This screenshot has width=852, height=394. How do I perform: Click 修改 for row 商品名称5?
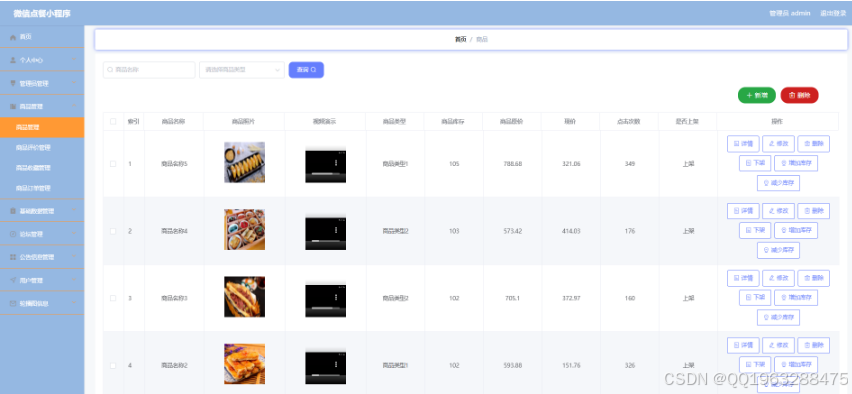pos(779,144)
